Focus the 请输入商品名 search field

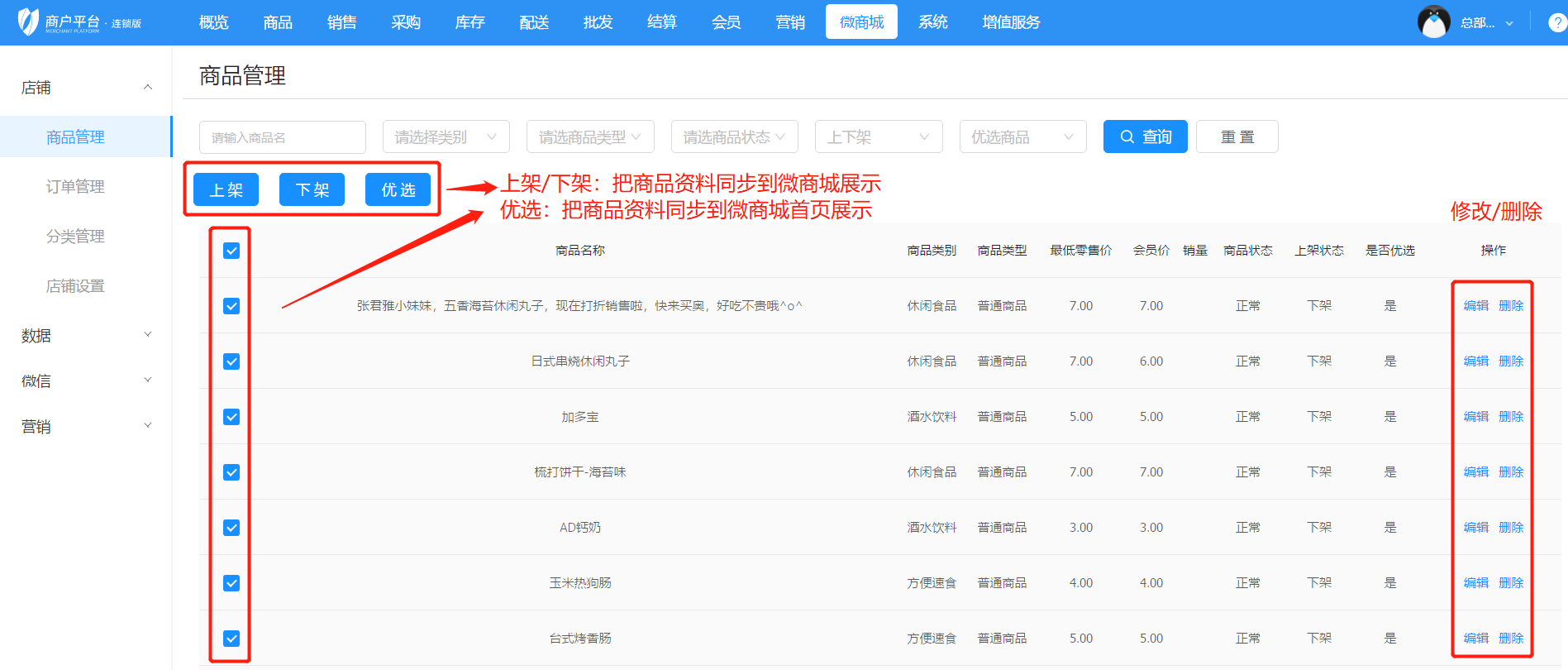(282, 136)
